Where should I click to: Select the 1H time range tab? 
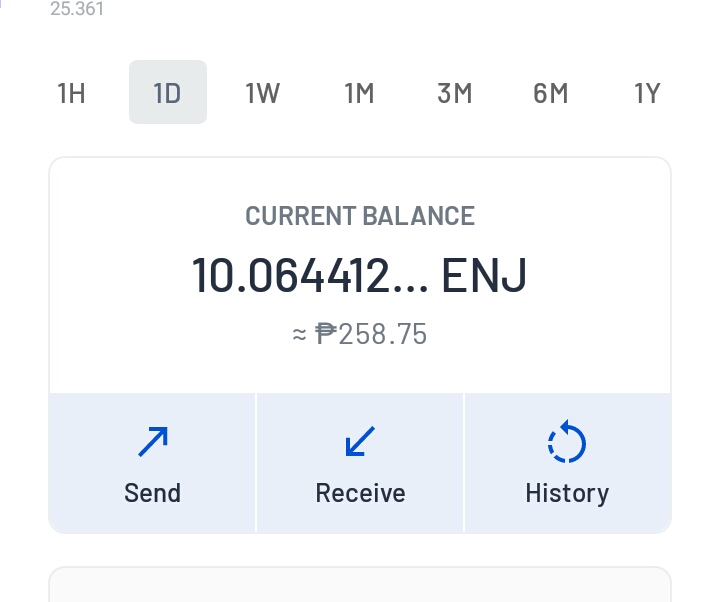(x=72, y=93)
